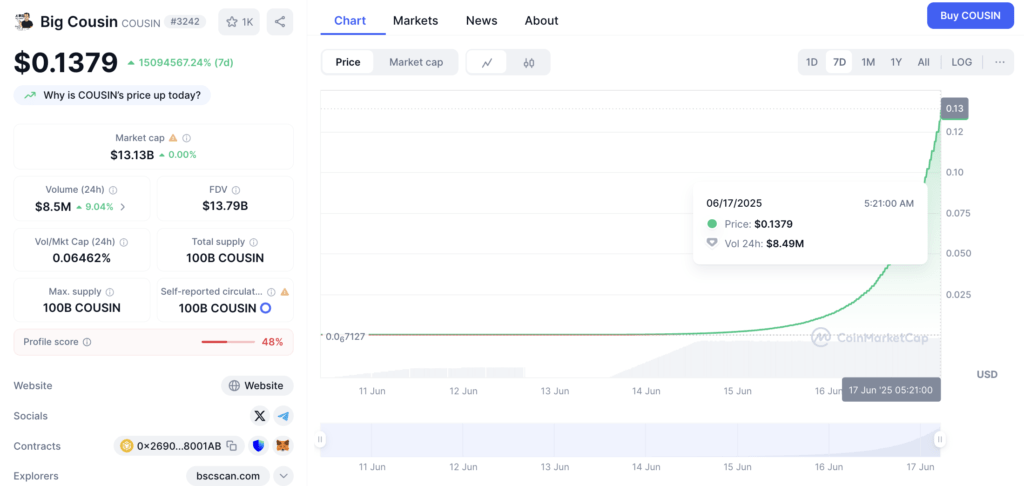Click 'Why is COUSIN's price up today?'

tap(112, 95)
